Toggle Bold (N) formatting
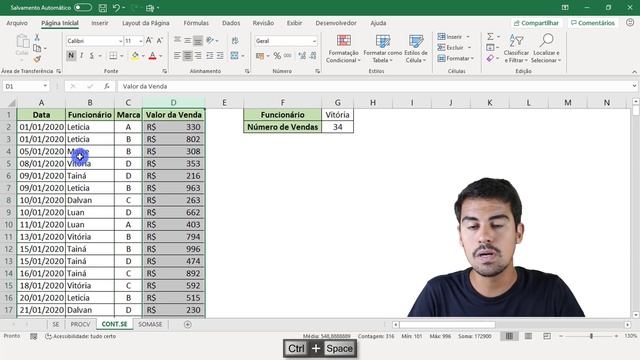This screenshot has width=640, height=360. tap(71, 56)
